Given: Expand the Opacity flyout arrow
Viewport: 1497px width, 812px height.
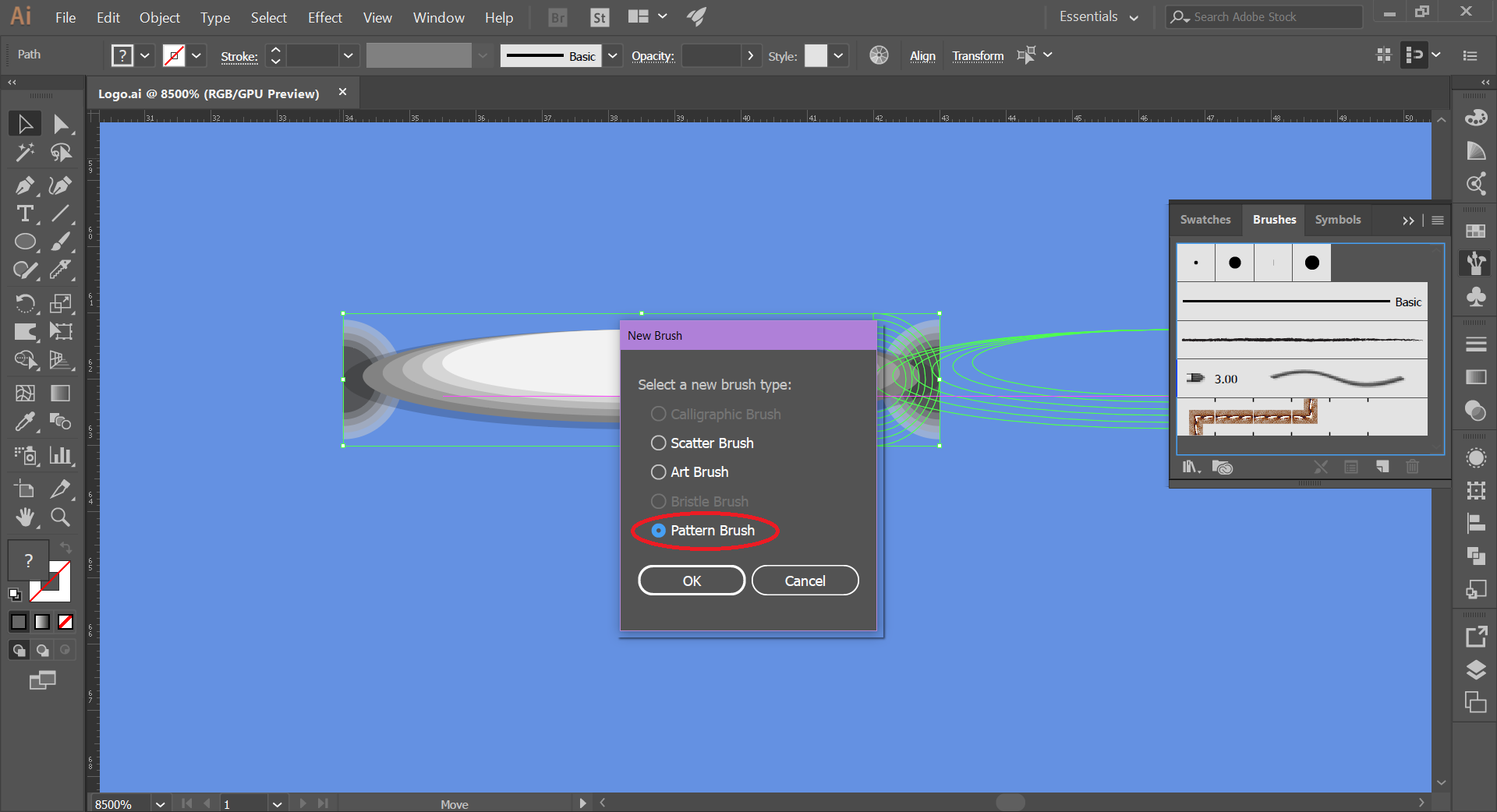Looking at the screenshot, I should tap(750, 55).
